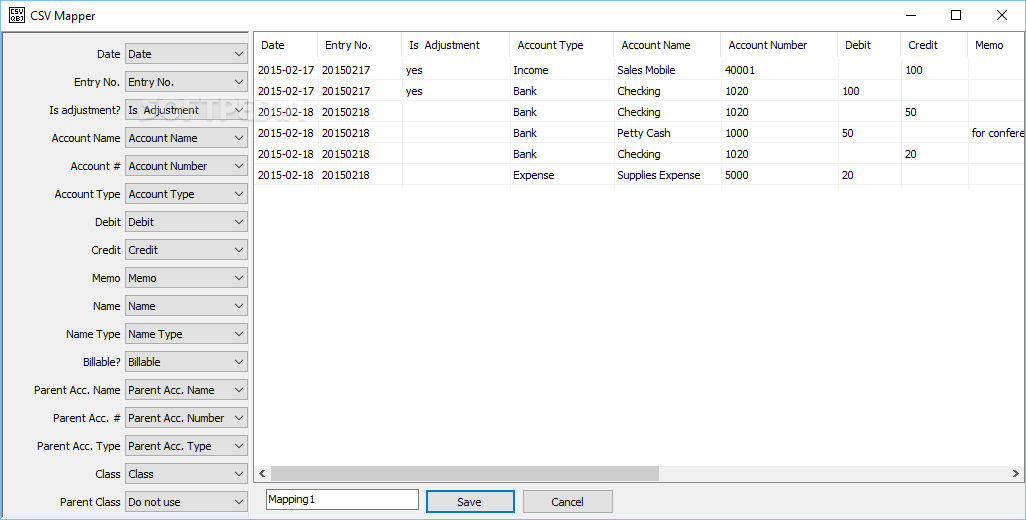Click the 'for confere' memo cell
Viewport: 1026px width, 520px height.
[997, 133]
